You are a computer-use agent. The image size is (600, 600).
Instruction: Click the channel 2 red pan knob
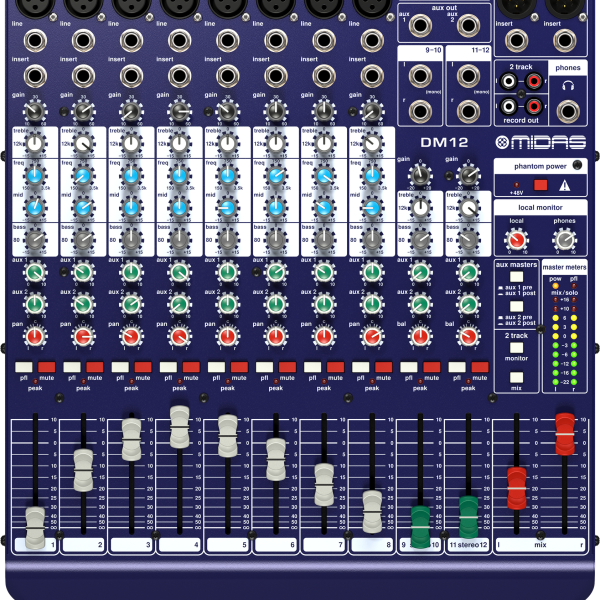[83, 337]
